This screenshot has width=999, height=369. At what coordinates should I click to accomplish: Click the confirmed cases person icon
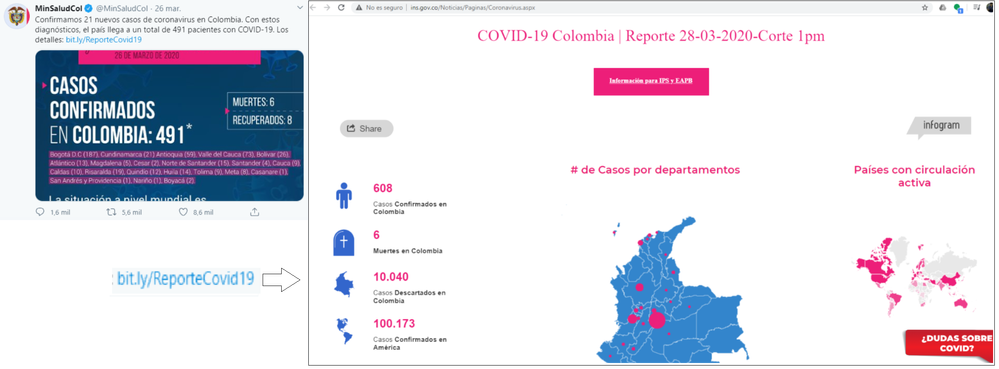click(343, 196)
